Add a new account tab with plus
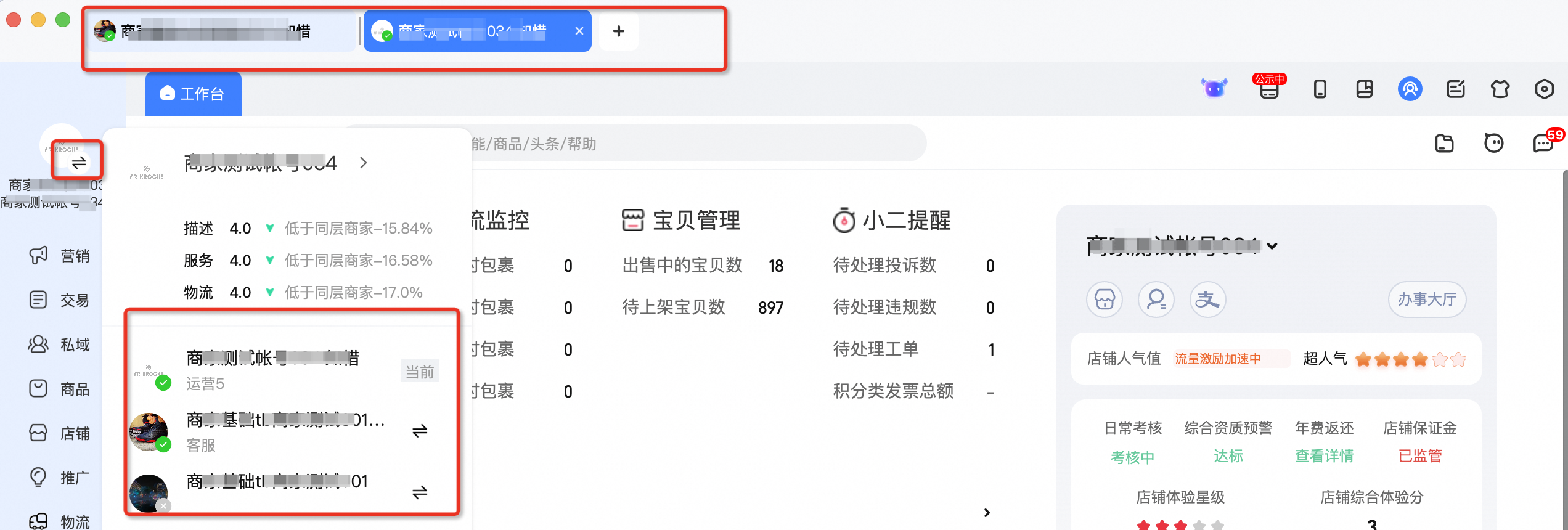Viewport: 1568px width, 530px height. (619, 31)
